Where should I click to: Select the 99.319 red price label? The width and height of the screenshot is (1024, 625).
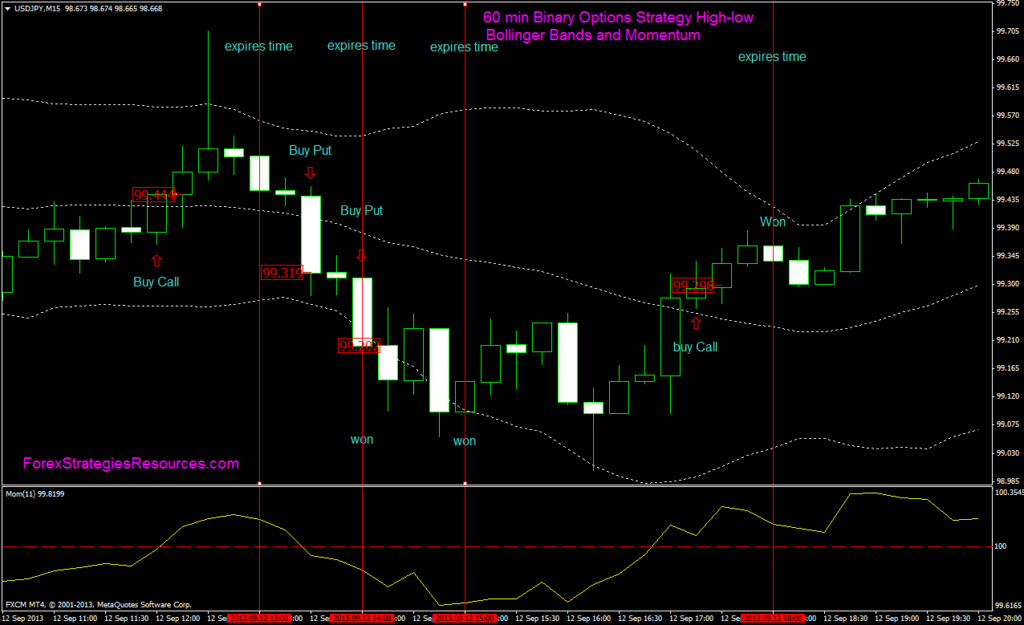tap(281, 272)
